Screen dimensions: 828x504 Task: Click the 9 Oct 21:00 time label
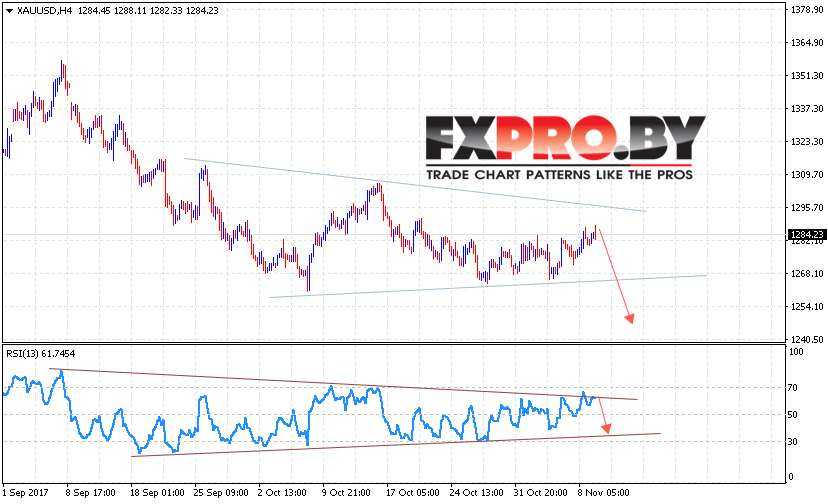346,493
